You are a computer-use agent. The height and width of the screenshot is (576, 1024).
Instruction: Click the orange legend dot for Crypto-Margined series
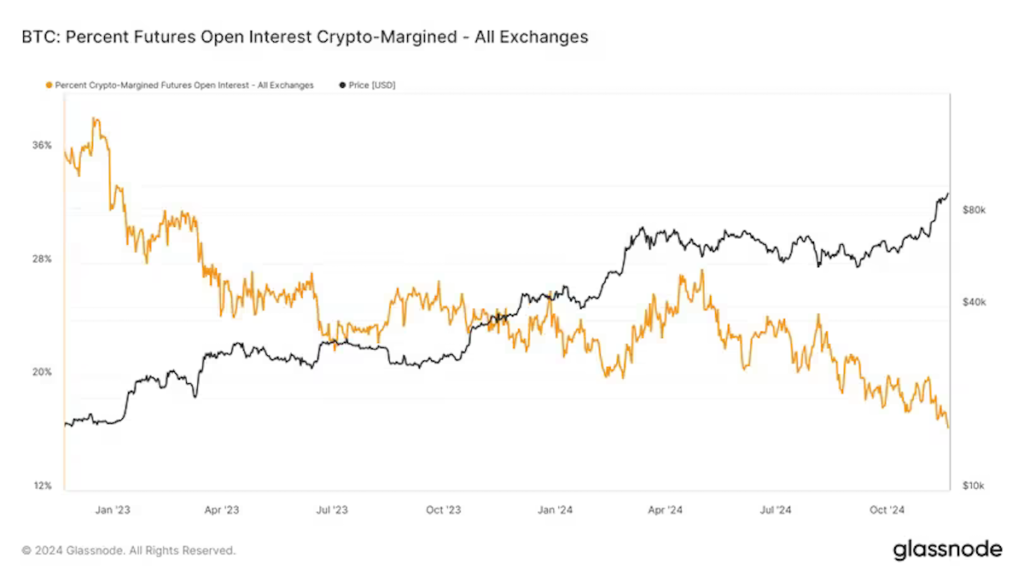(49, 86)
